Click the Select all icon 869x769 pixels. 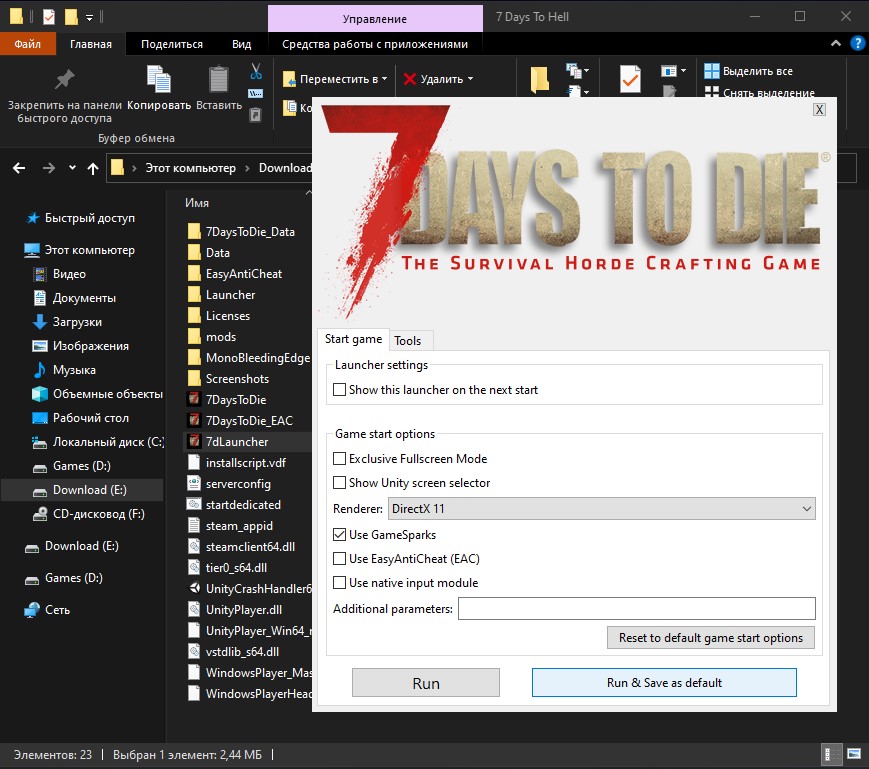[712, 71]
